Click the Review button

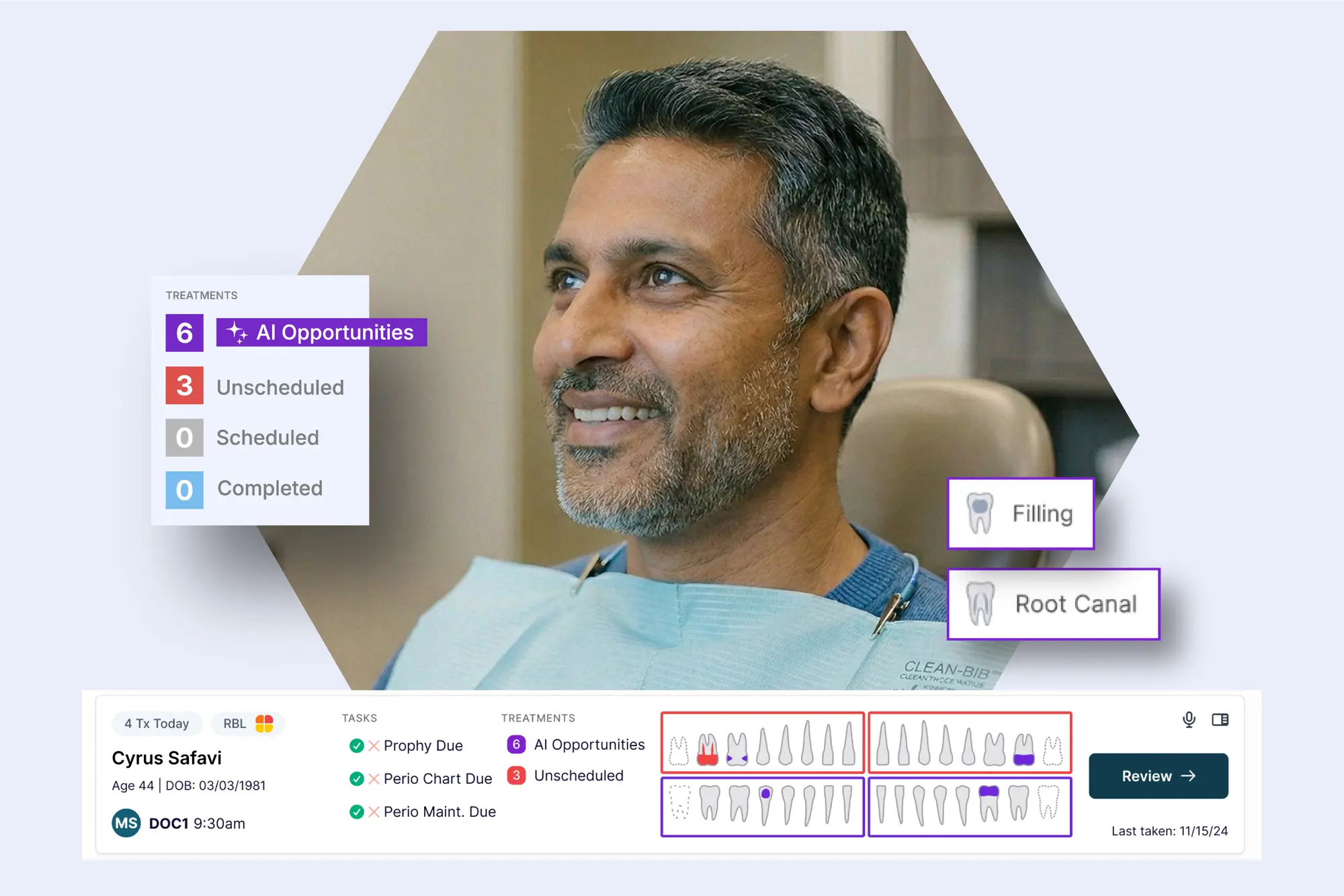coord(1158,776)
